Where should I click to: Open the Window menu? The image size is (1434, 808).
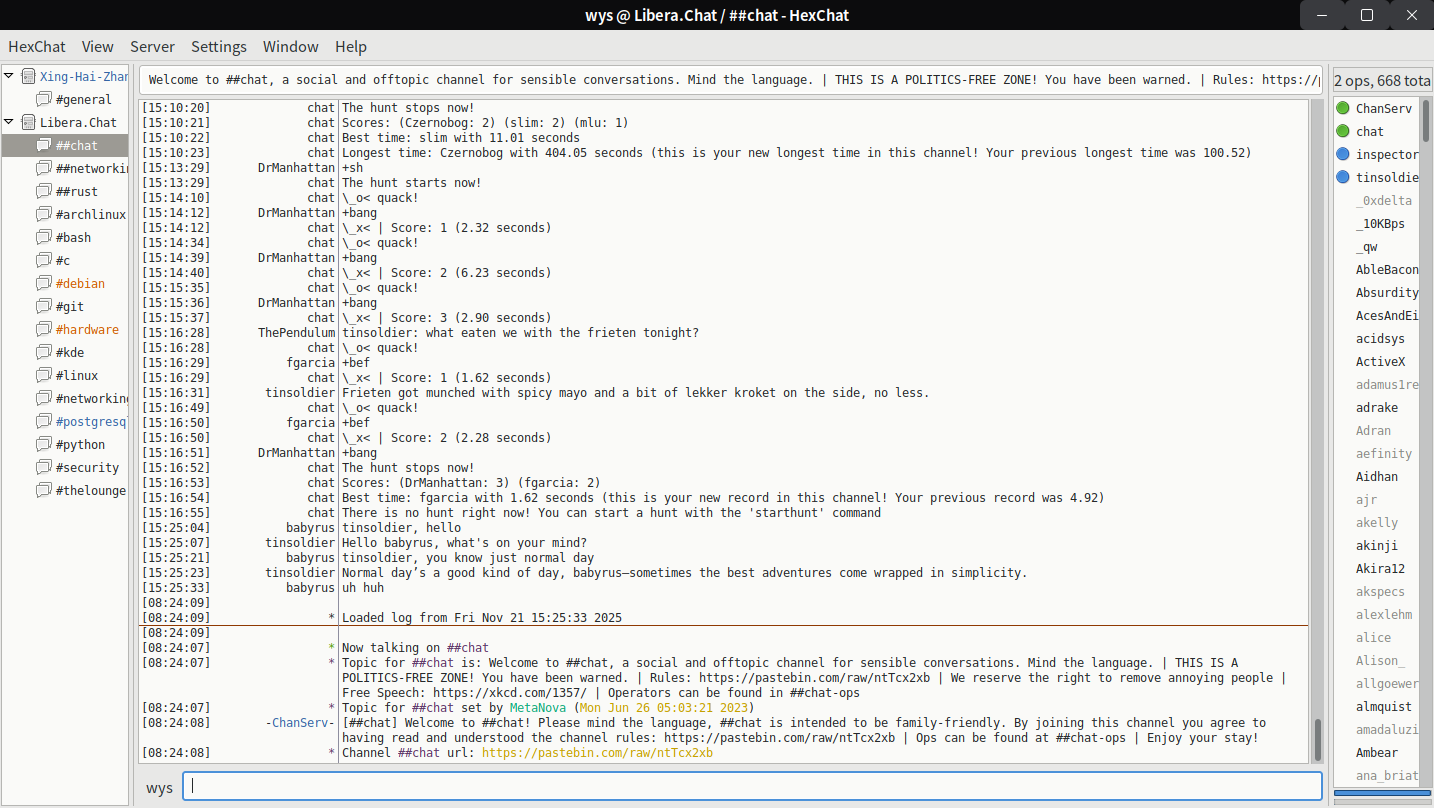290,47
